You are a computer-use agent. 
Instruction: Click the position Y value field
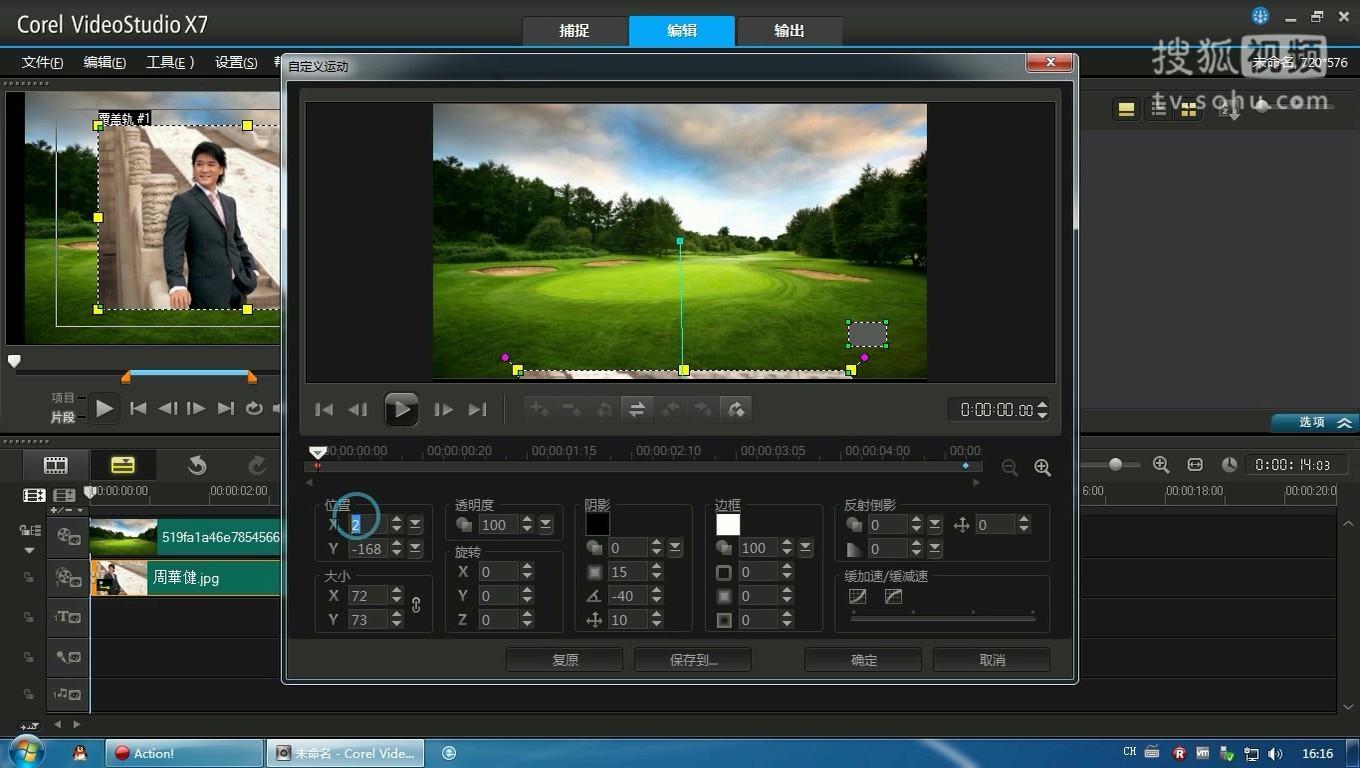[368, 548]
